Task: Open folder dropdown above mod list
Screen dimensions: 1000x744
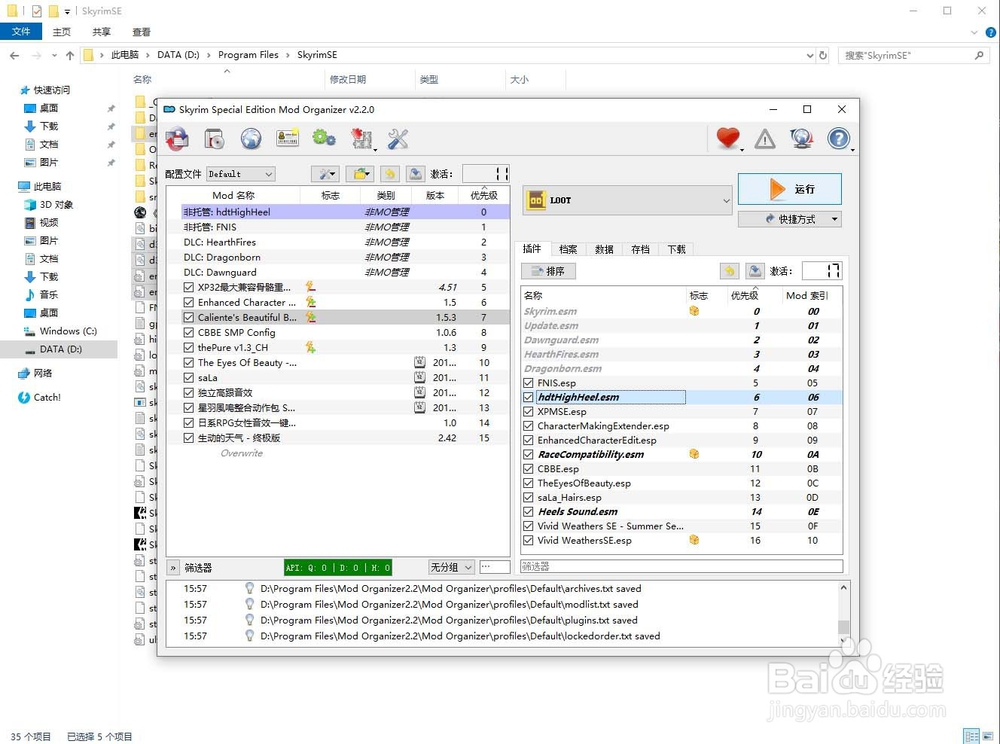Action: (360, 173)
